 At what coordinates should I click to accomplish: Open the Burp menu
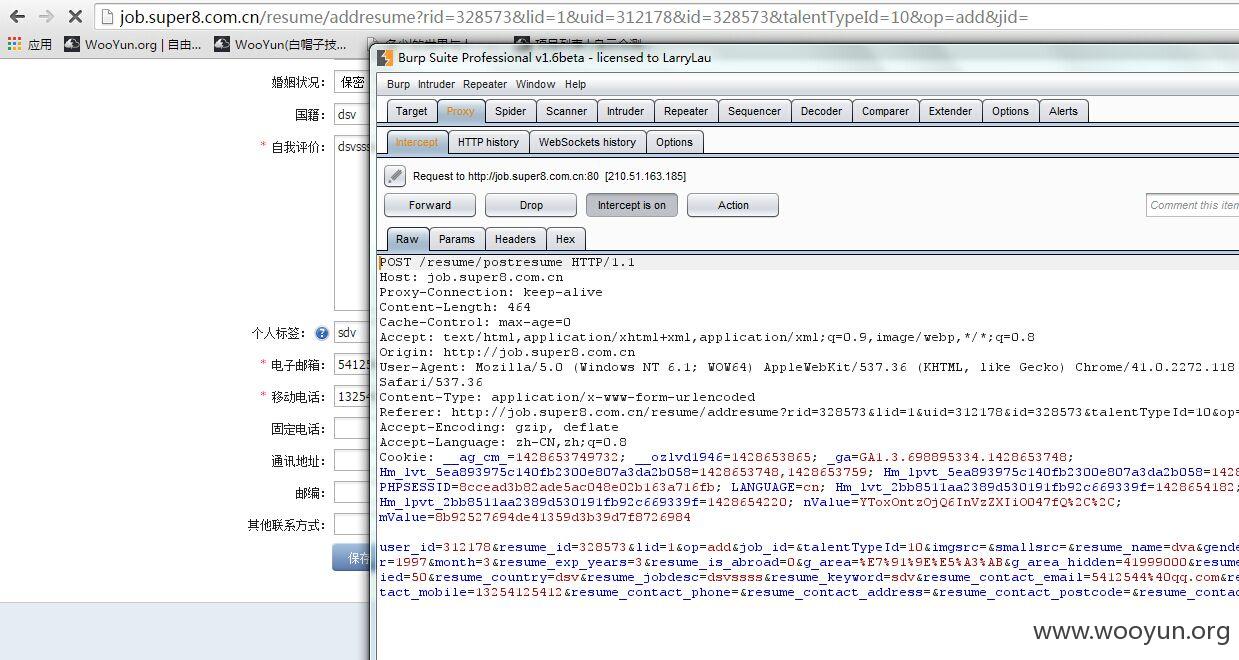coord(398,84)
